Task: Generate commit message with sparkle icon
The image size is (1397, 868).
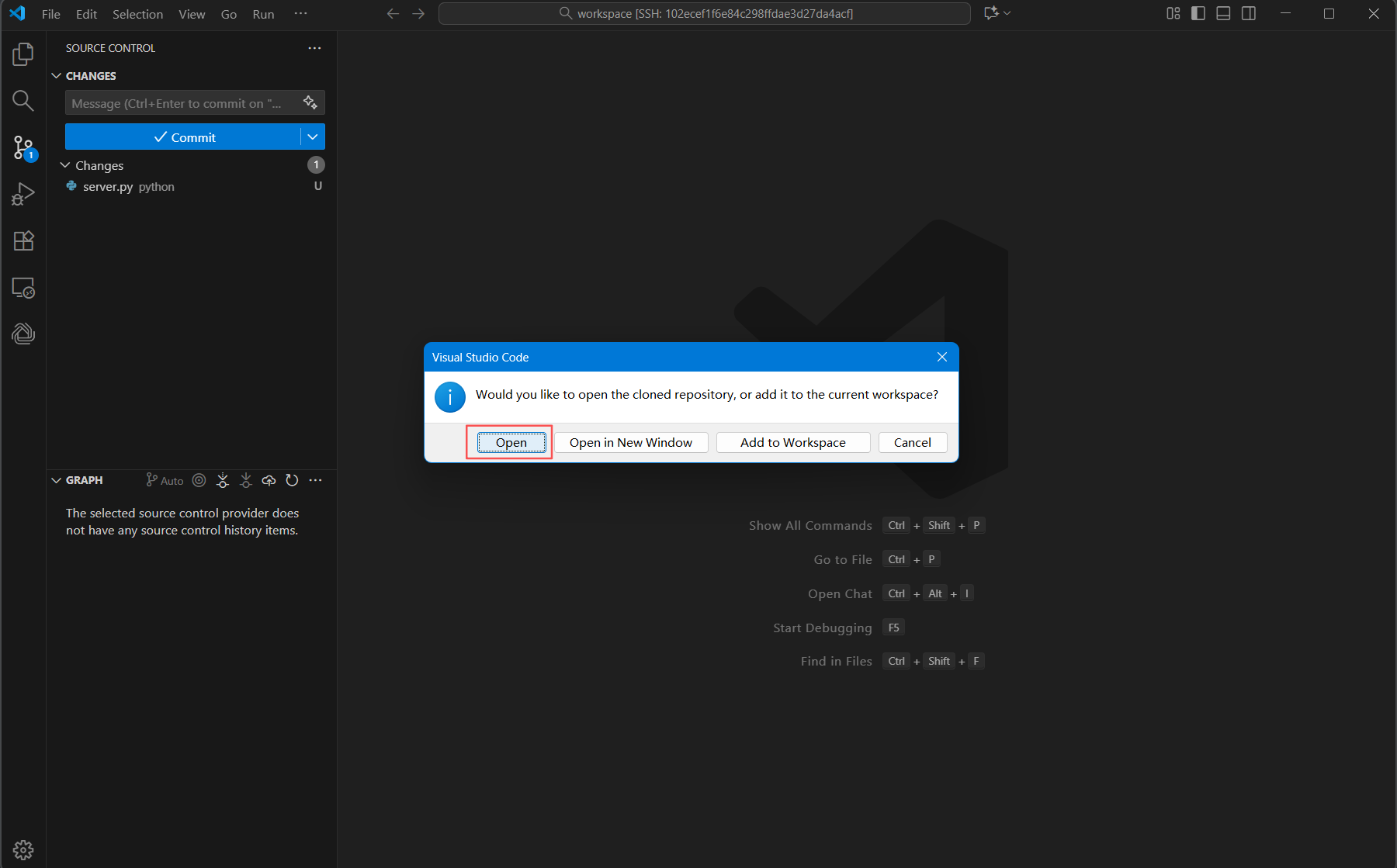Action: (x=310, y=102)
